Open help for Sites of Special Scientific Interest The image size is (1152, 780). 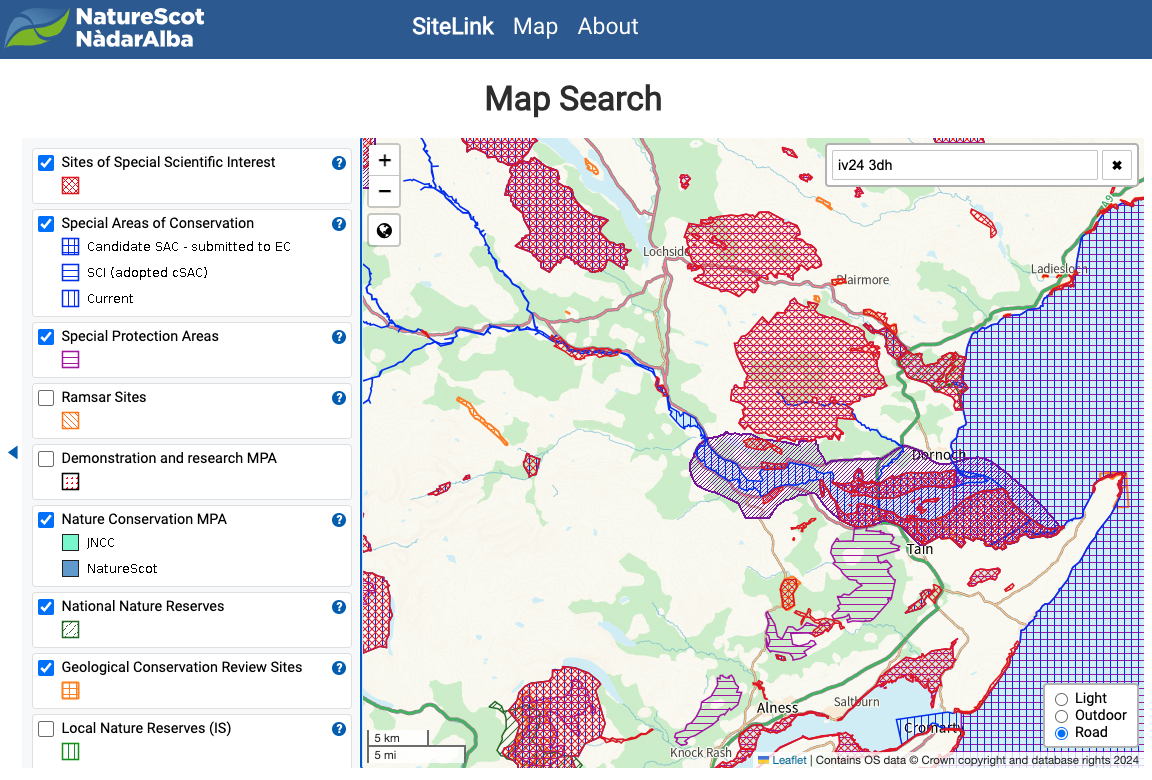pyautogui.click(x=339, y=162)
